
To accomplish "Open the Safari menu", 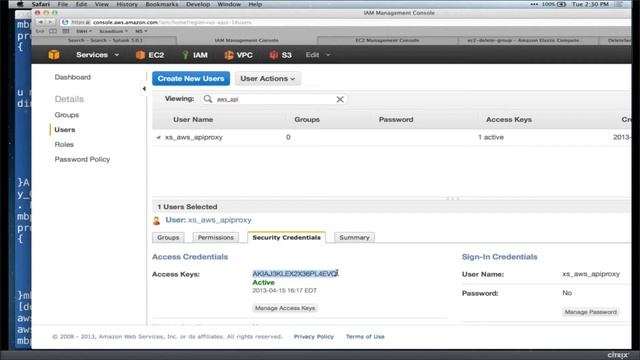I will 41,4.
